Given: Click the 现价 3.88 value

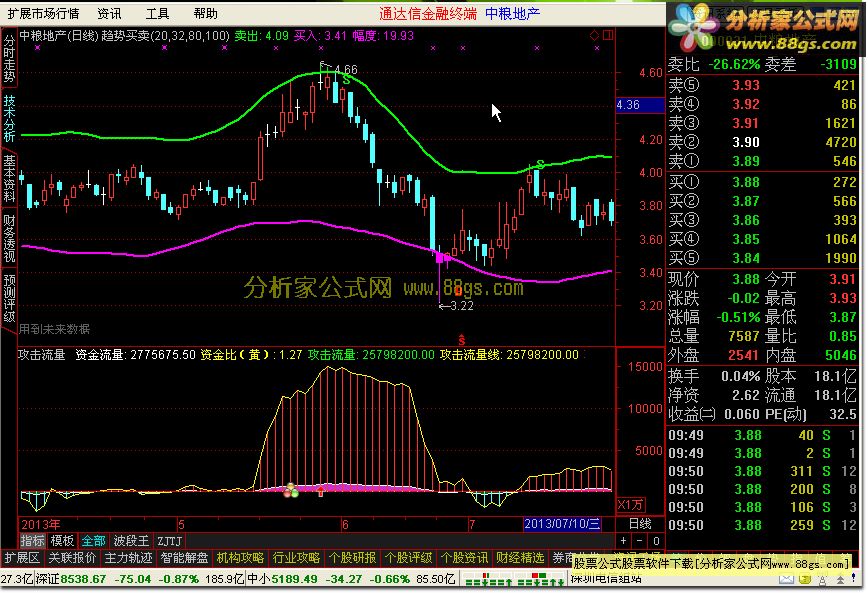Looking at the screenshot, I should tap(746, 279).
